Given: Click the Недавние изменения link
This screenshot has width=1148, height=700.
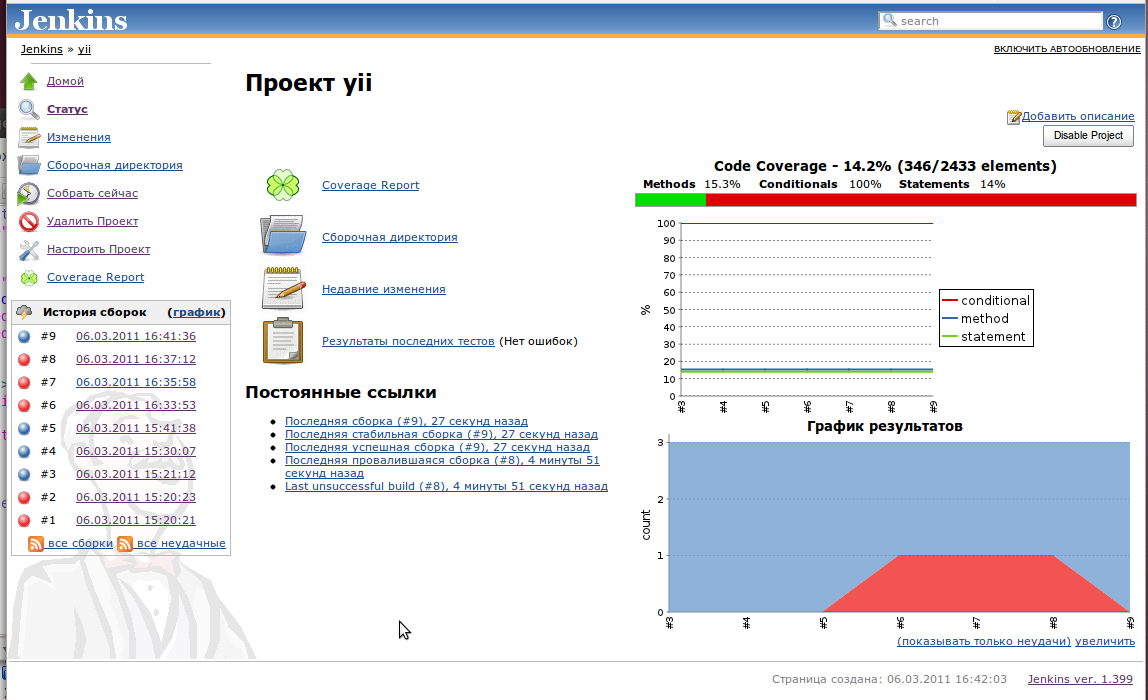Looking at the screenshot, I should point(384,289).
